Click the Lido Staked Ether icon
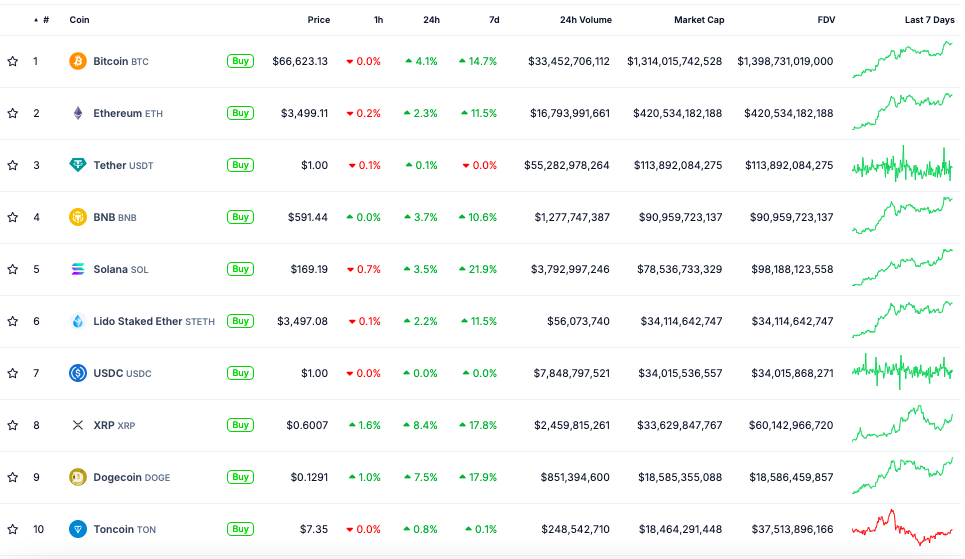 pyautogui.click(x=77, y=321)
